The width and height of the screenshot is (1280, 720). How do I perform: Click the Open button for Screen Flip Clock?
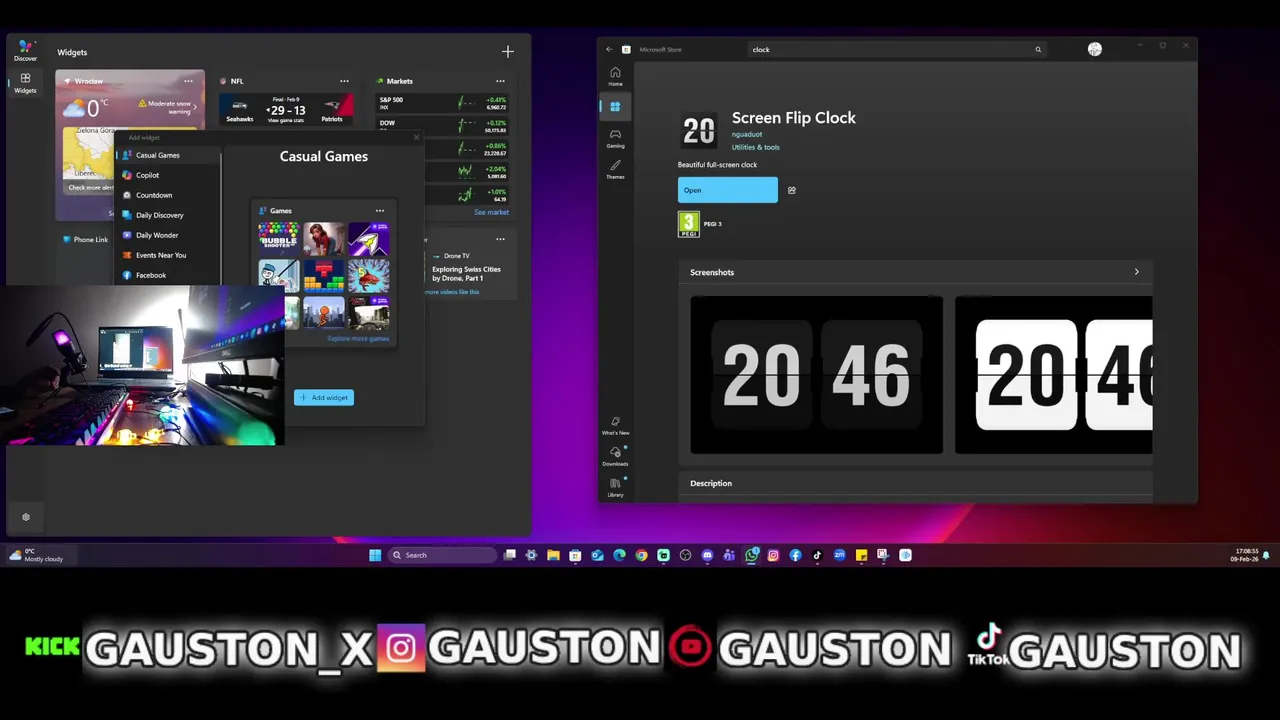728,190
